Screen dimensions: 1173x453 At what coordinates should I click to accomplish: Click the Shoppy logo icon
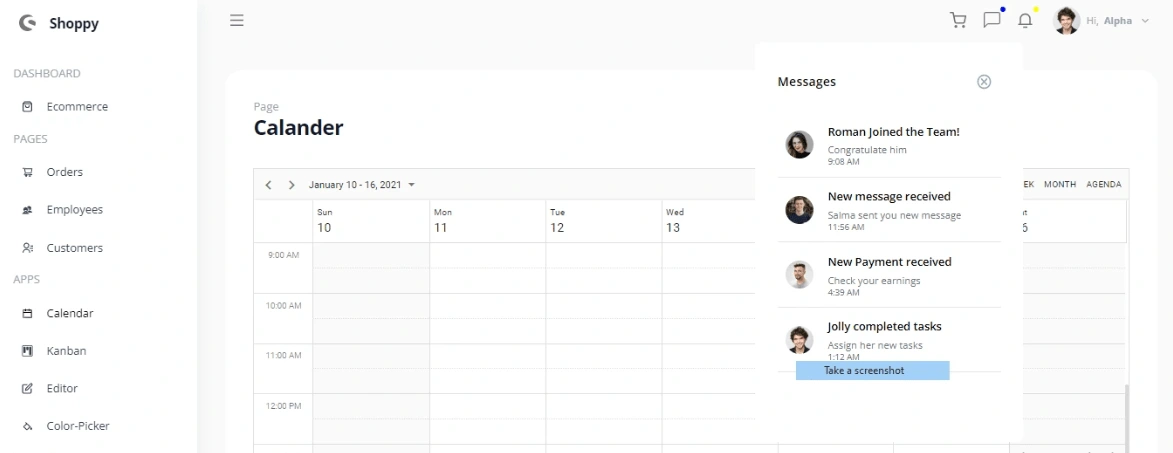click(28, 23)
